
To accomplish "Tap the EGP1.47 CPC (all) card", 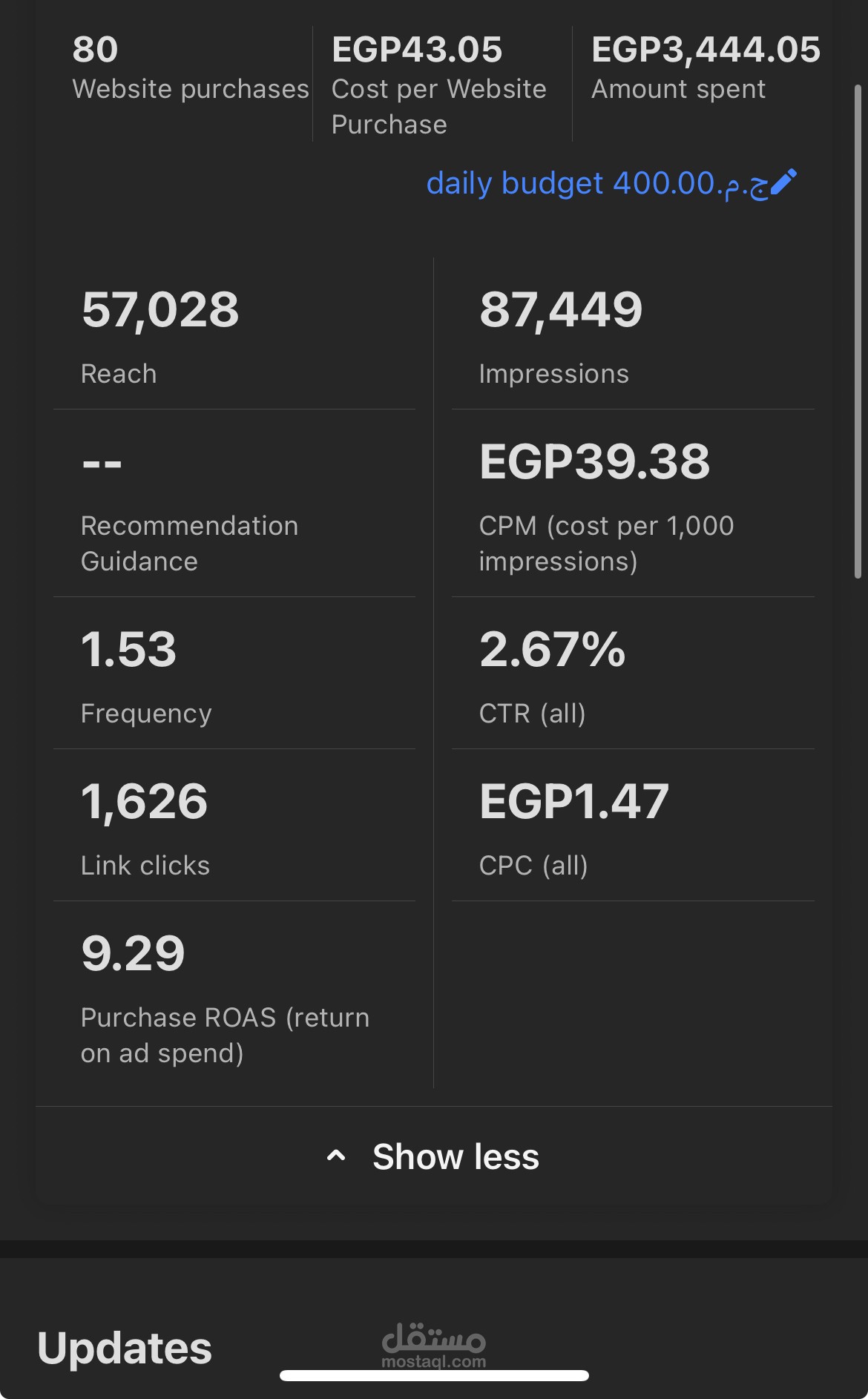I will point(633,826).
